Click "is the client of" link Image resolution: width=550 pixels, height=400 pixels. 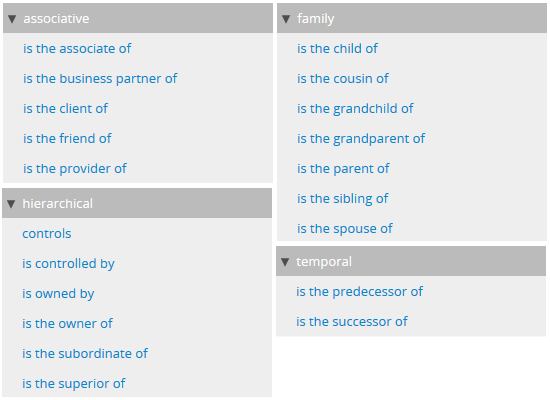[x=65, y=108]
